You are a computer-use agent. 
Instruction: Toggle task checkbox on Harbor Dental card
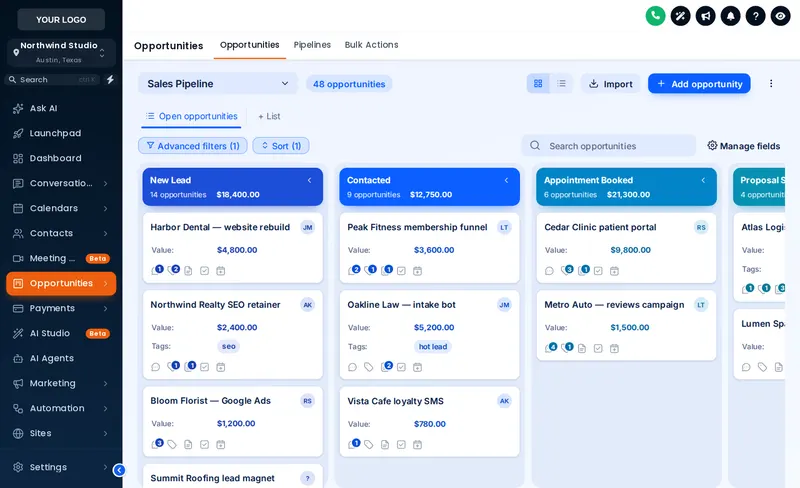[205, 271]
